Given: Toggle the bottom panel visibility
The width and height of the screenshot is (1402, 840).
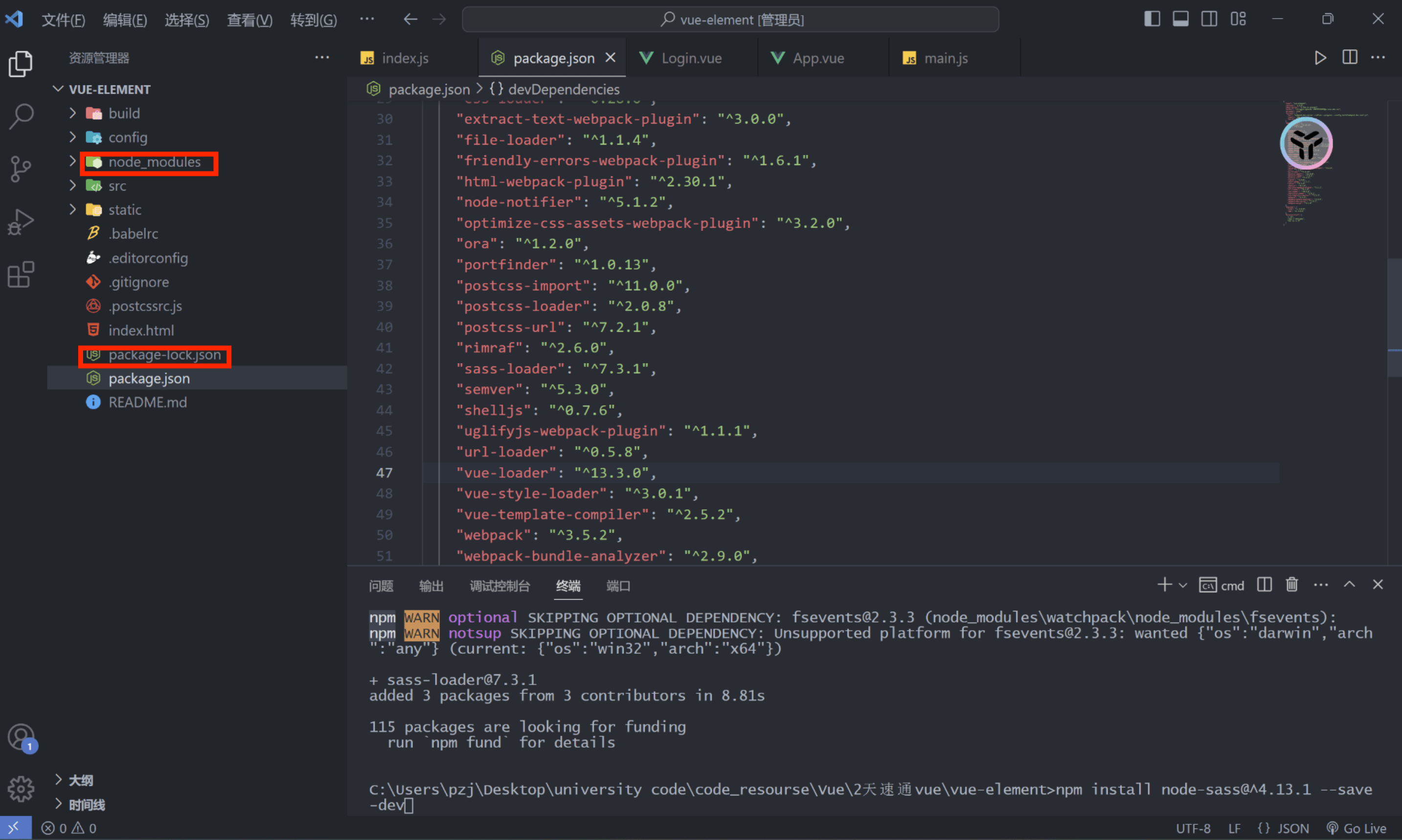Looking at the screenshot, I should point(1181,19).
